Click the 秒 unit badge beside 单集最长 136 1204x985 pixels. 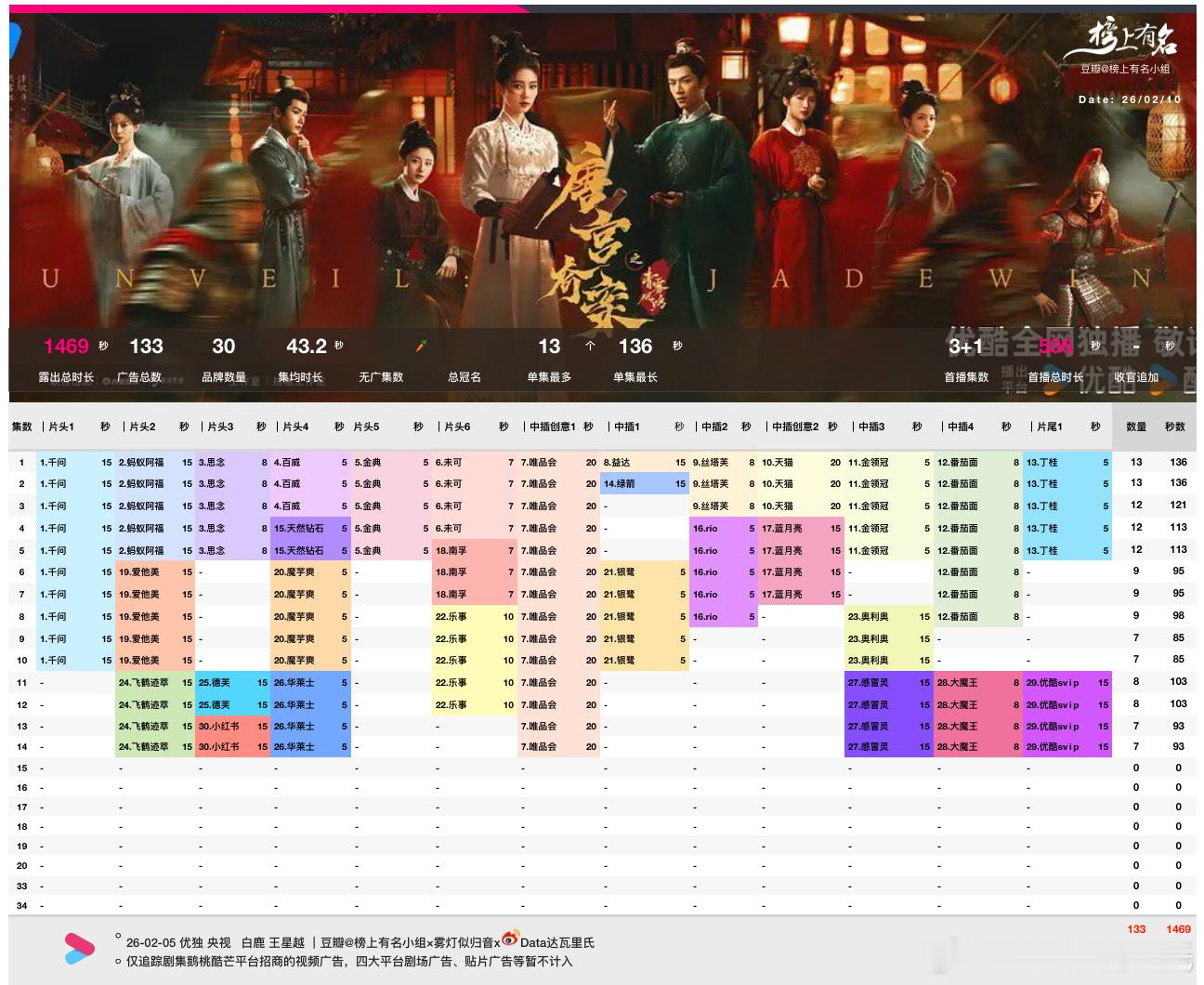[677, 346]
